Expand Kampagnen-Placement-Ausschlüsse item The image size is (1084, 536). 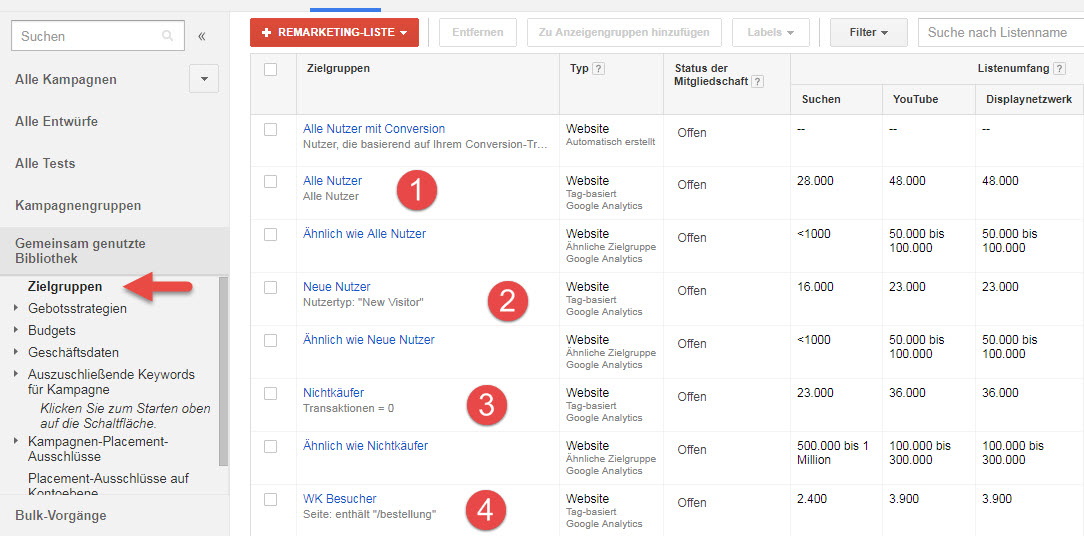[16, 441]
